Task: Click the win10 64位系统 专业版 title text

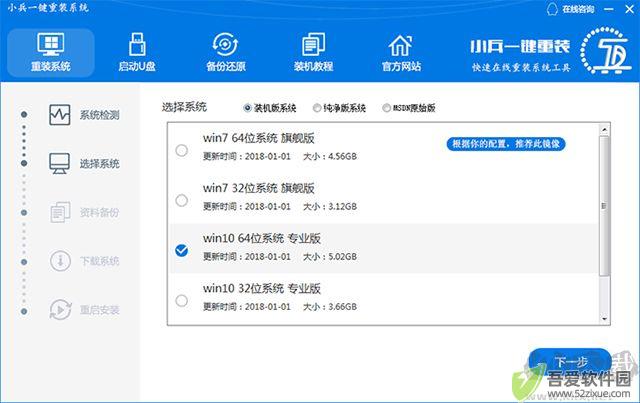Action: (262, 238)
